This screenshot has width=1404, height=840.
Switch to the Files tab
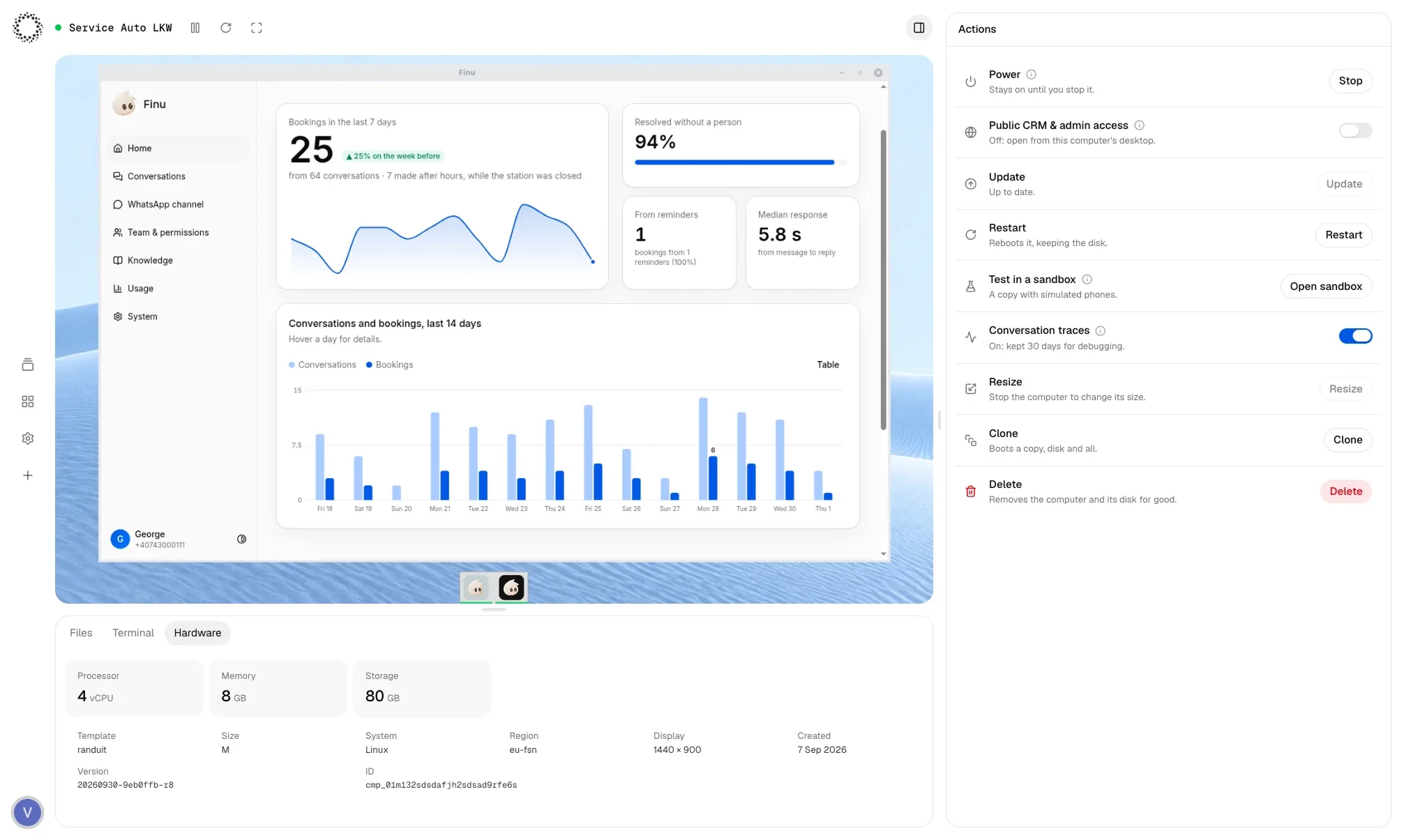[81, 633]
